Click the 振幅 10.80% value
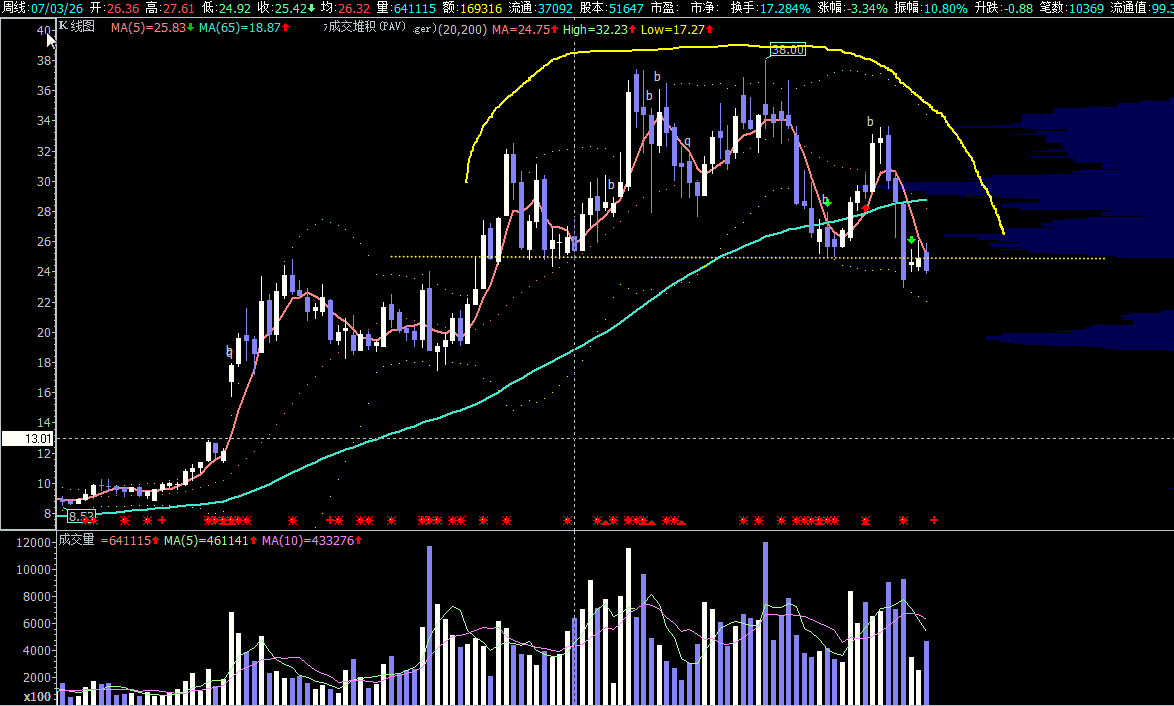1174x706 pixels. tap(946, 8)
